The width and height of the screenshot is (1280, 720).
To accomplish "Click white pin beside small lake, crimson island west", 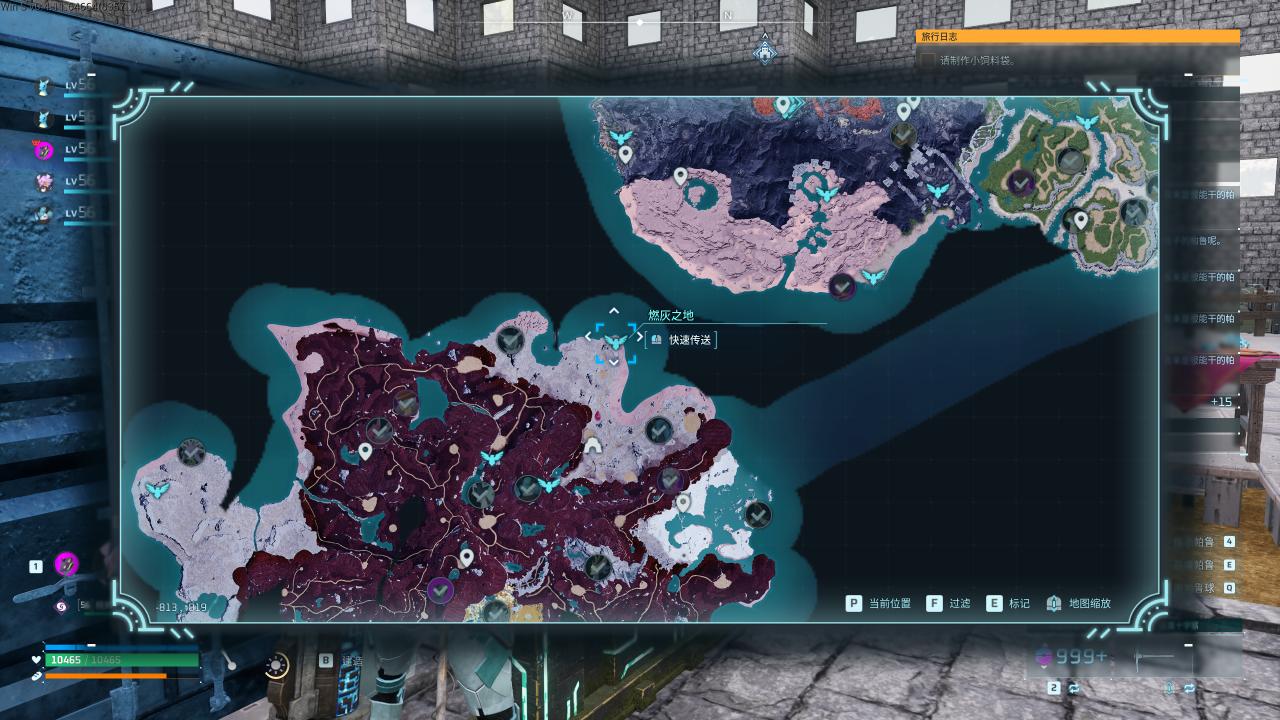I will pyautogui.click(x=365, y=452).
